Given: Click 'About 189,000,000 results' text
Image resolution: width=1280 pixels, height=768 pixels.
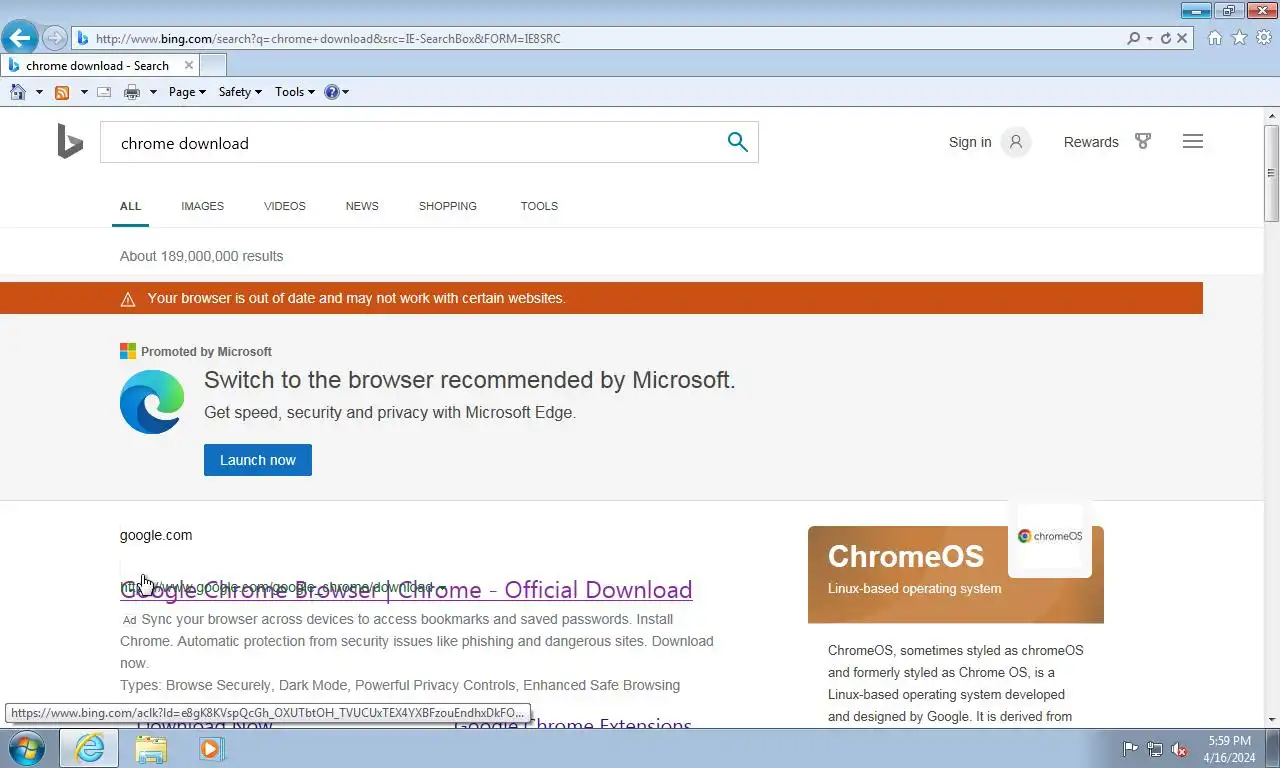Looking at the screenshot, I should (x=201, y=256).
